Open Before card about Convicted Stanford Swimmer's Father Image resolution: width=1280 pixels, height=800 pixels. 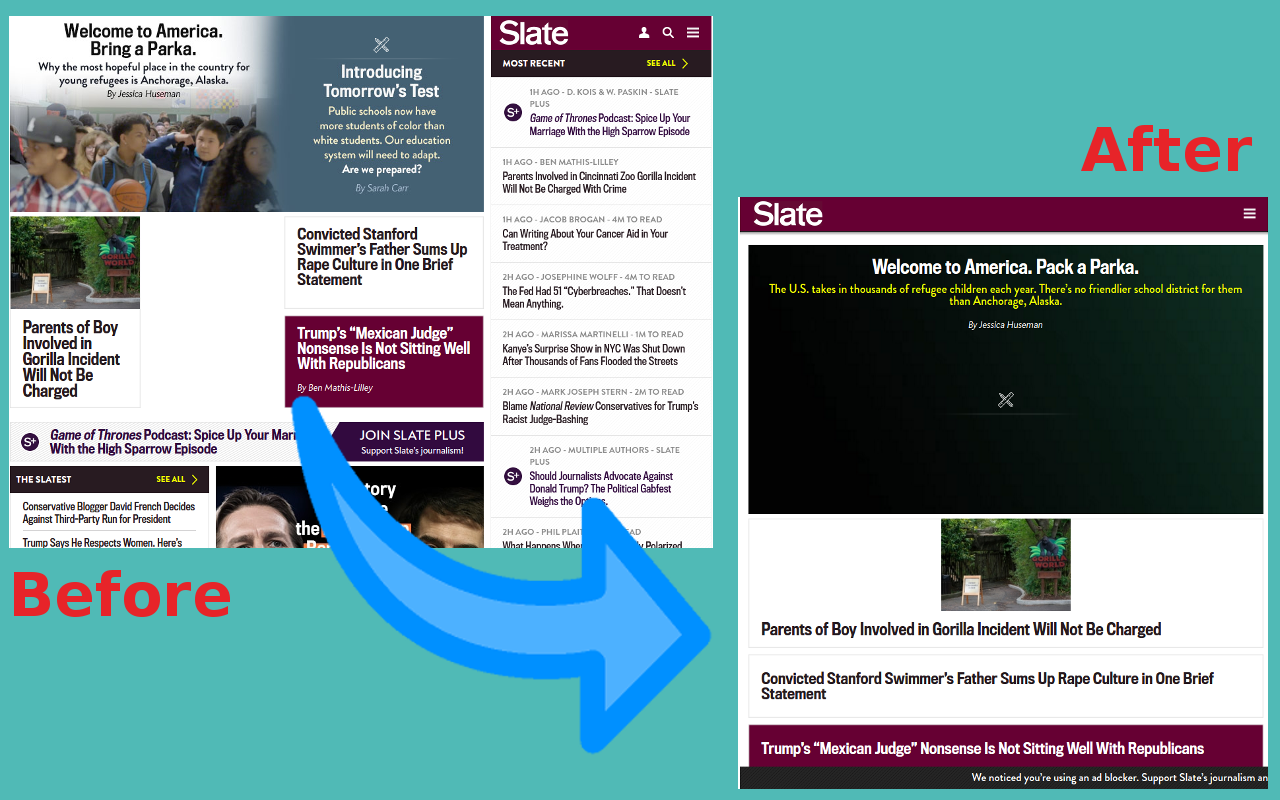383,263
